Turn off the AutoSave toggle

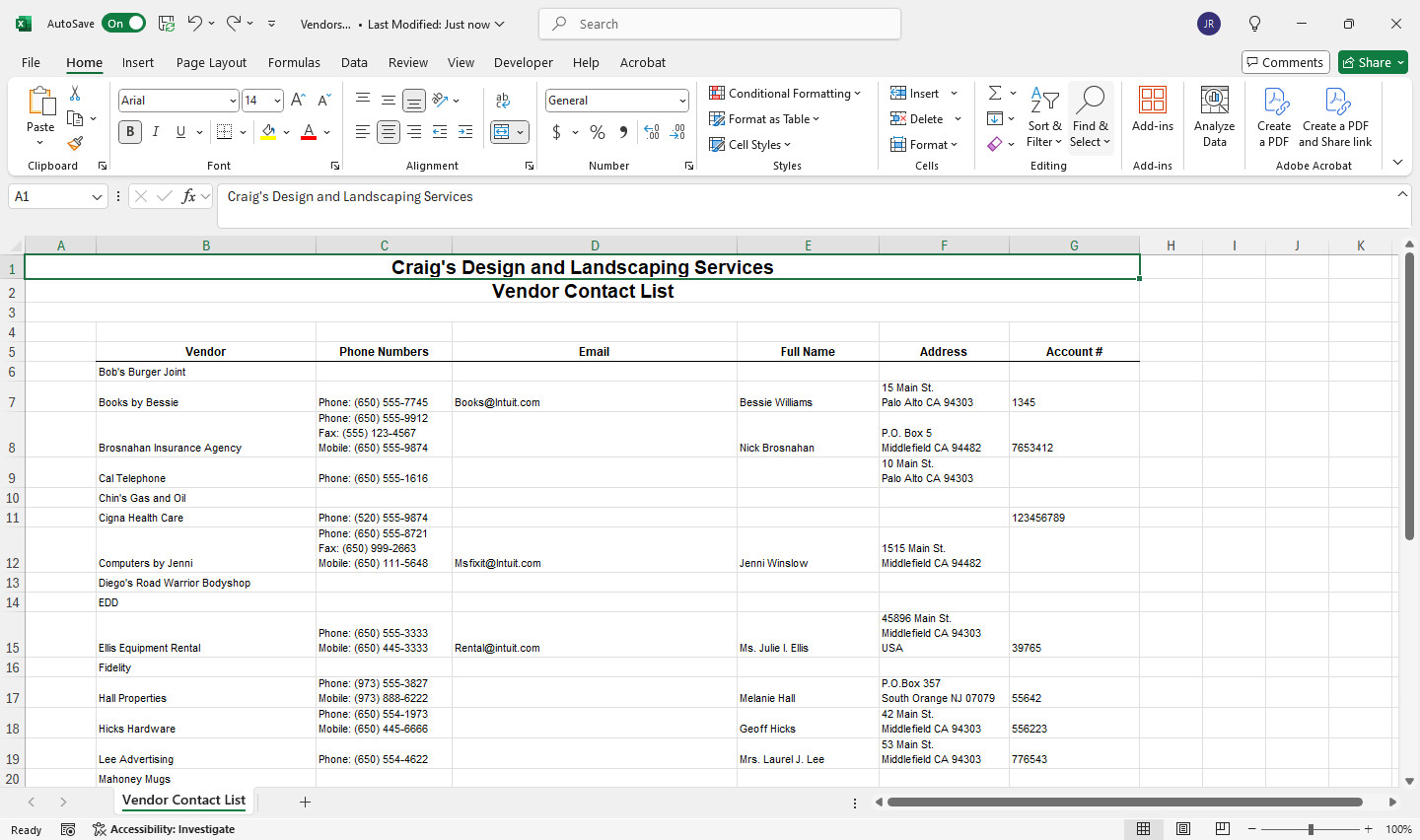click(123, 24)
